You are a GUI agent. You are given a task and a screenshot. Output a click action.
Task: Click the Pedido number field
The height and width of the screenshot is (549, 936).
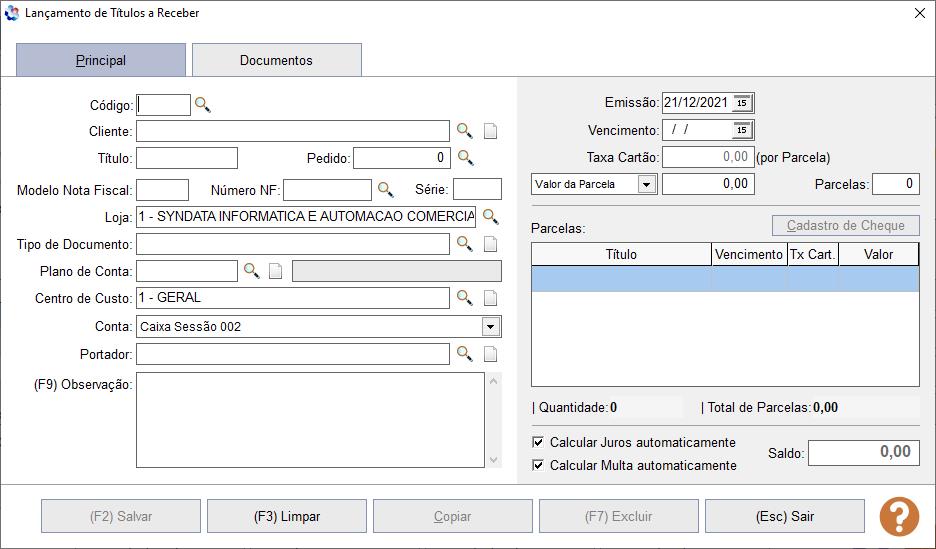402,158
